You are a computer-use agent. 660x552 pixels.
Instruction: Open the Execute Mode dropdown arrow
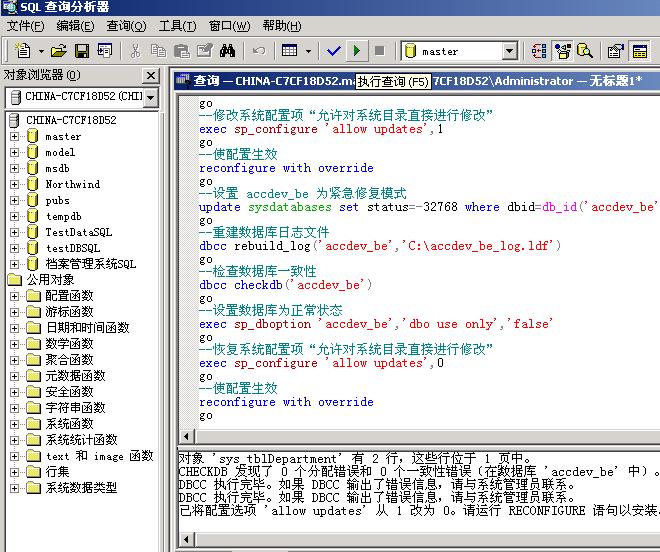coord(308,51)
